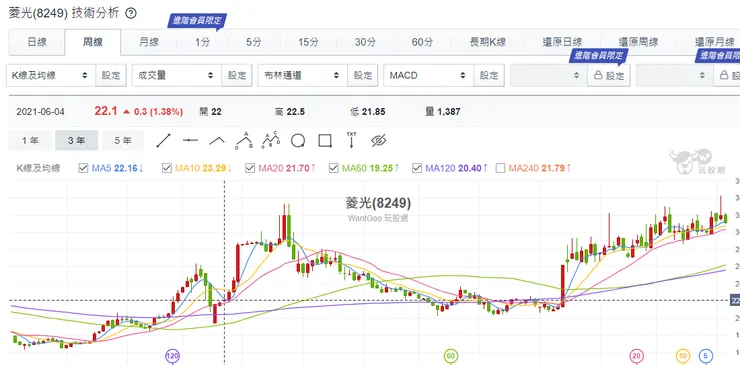Click the price 22.1 in quote bar
Viewport: 740px width, 365px height.
pos(105,111)
